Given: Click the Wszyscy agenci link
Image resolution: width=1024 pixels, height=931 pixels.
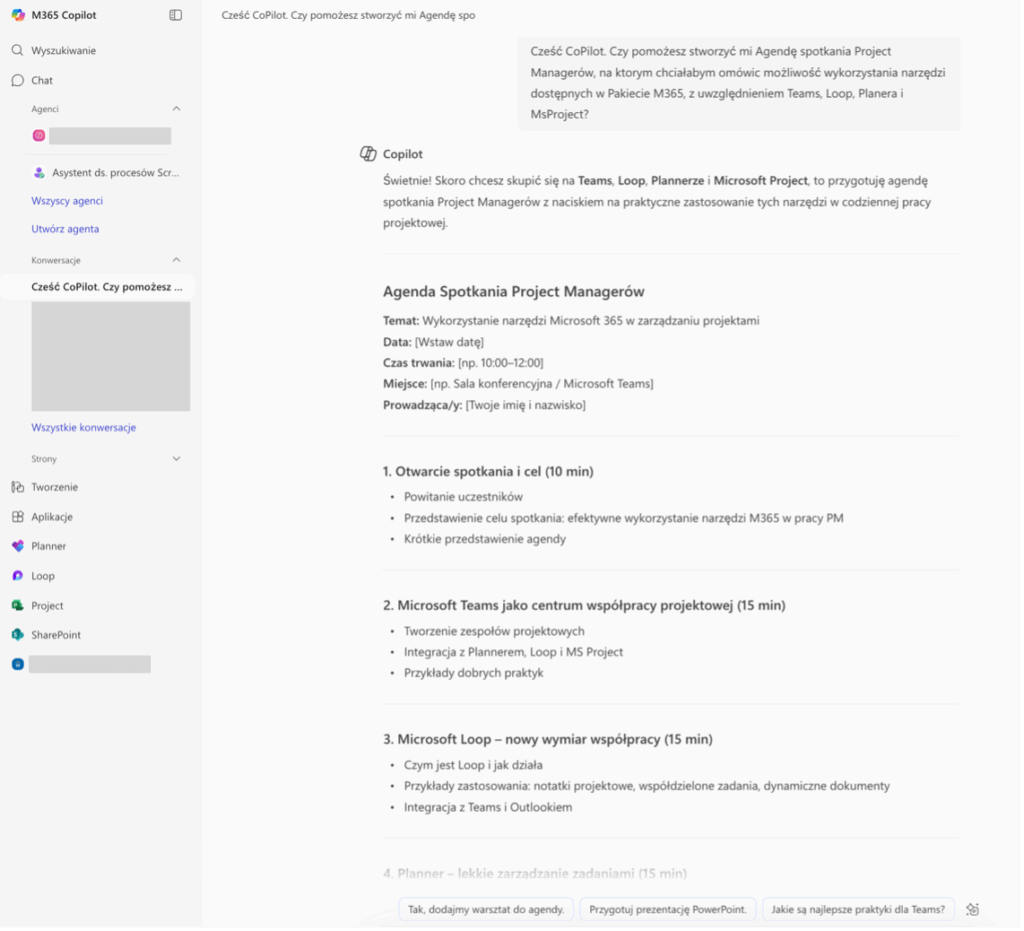Looking at the screenshot, I should tap(67, 201).
